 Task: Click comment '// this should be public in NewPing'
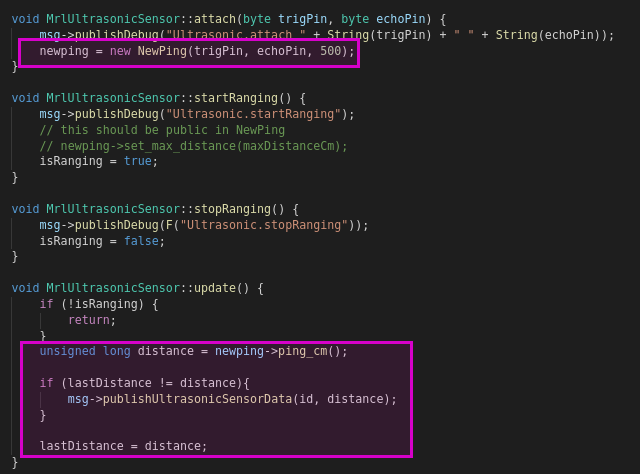coord(162,130)
